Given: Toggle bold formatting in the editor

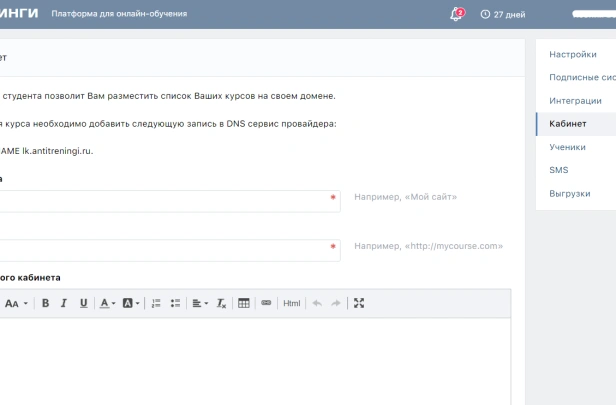Looking at the screenshot, I should (46, 303).
